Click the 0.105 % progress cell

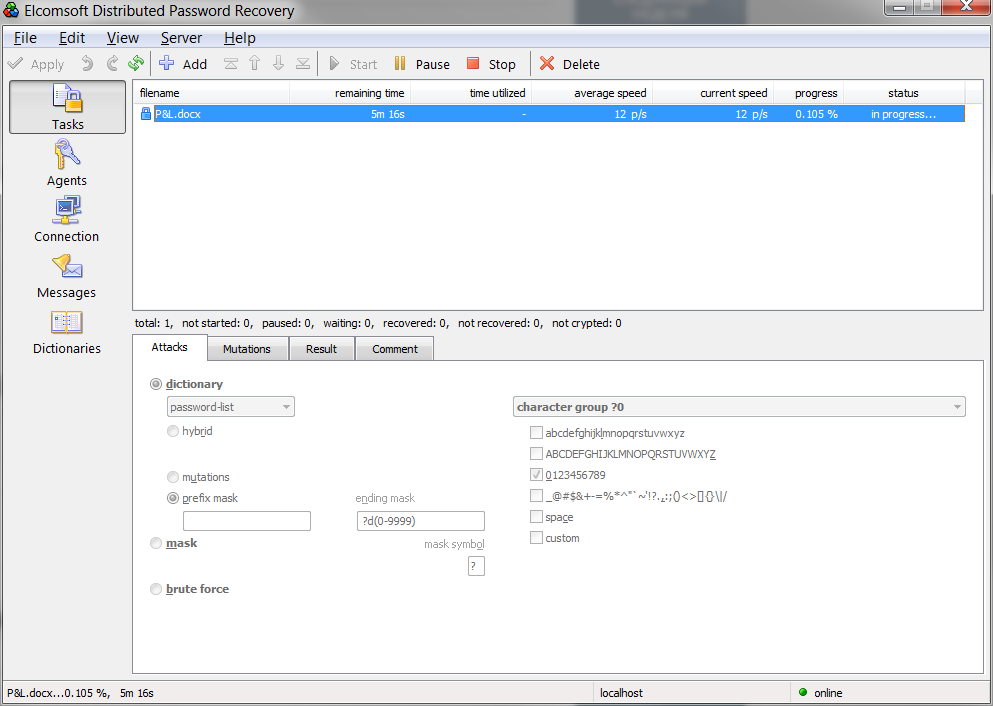point(816,114)
